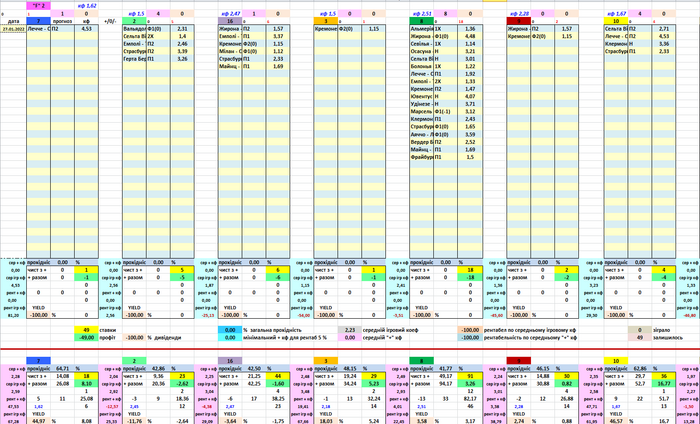Click the Альмерія match cell
Image resolution: width=700 pixels, height=424 pixels.
coord(421,29)
